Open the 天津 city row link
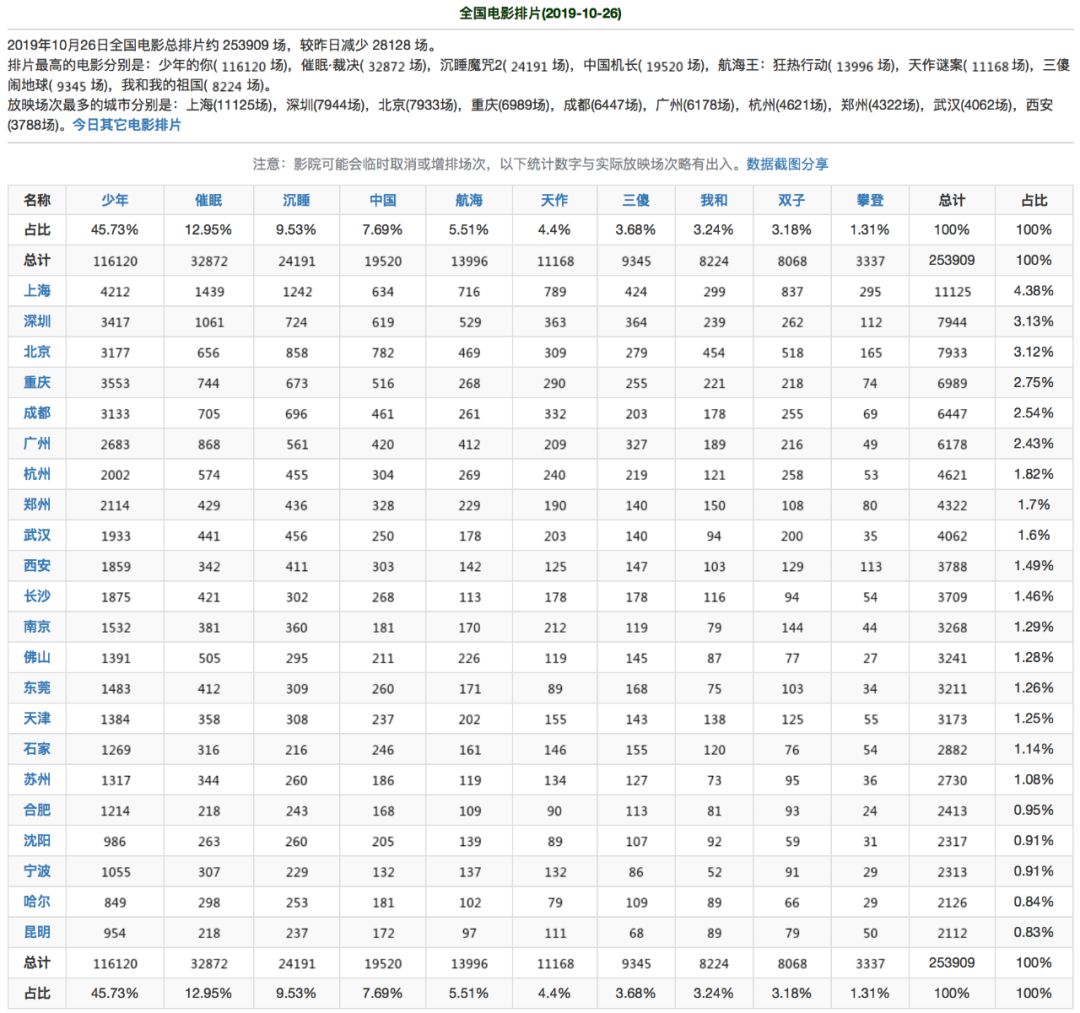 point(37,718)
